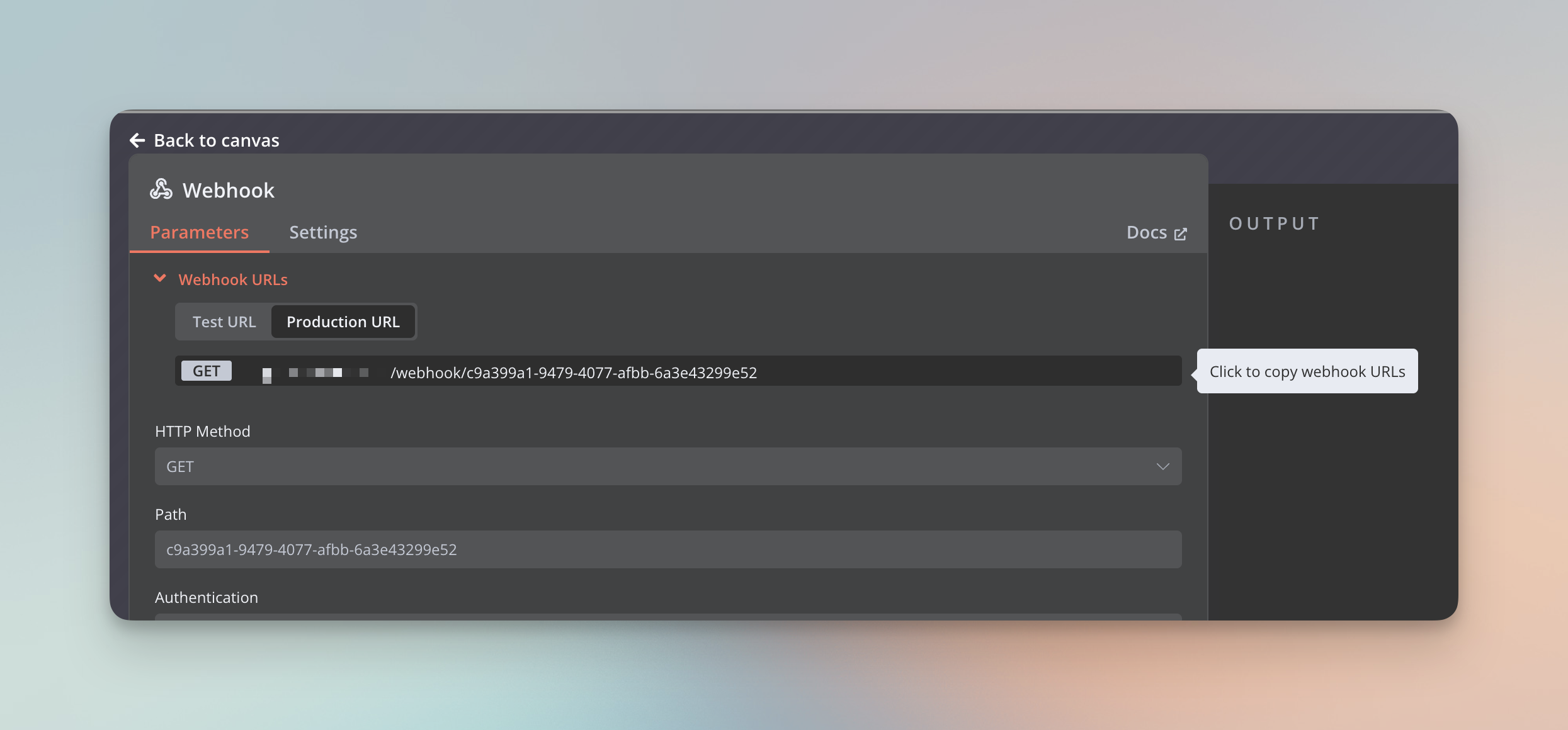Viewport: 1568px width, 730px height.
Task: Click the Path label
Action: pos(171,514)
